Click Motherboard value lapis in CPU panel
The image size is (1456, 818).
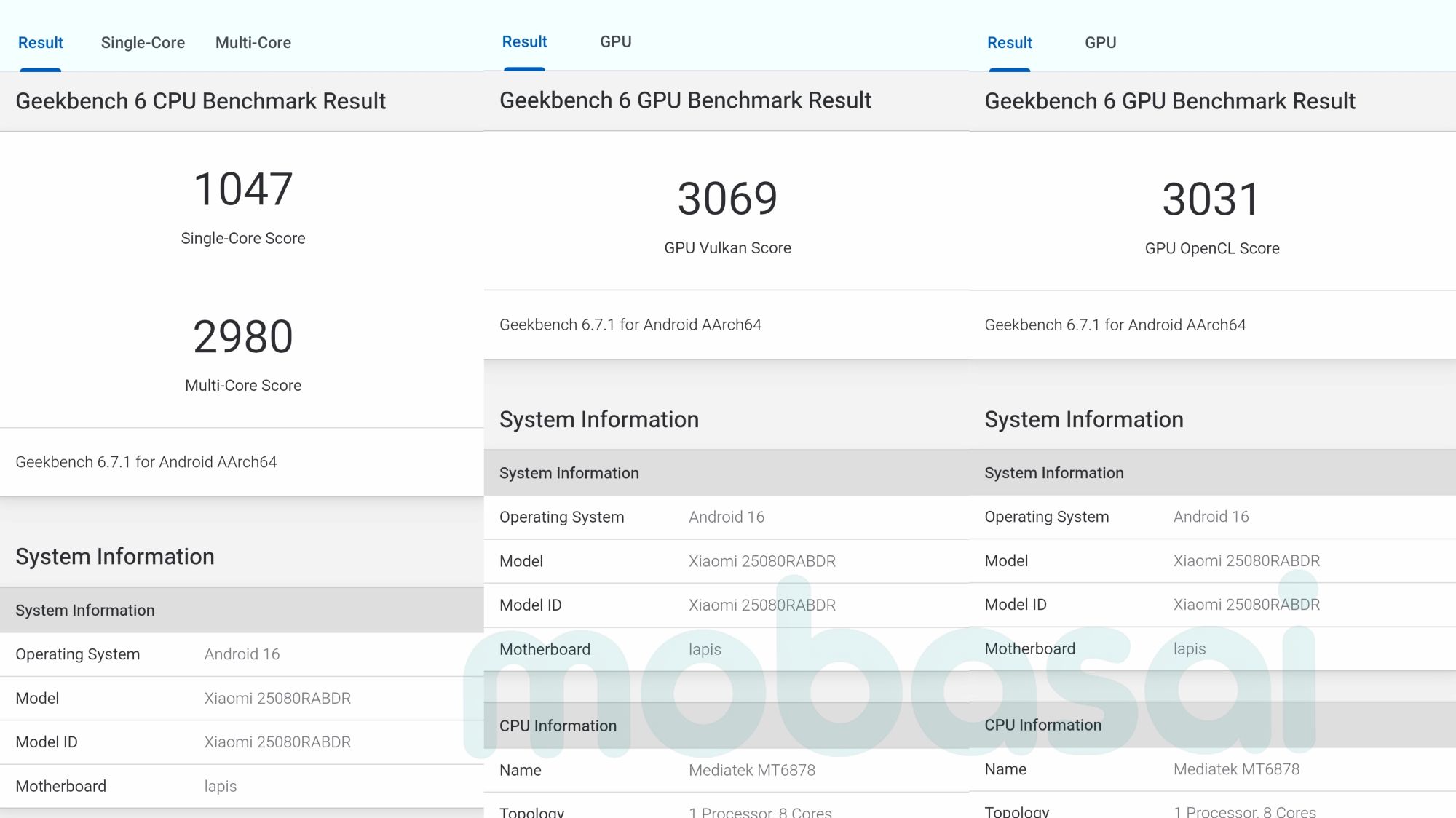click(x=221, y=786)
